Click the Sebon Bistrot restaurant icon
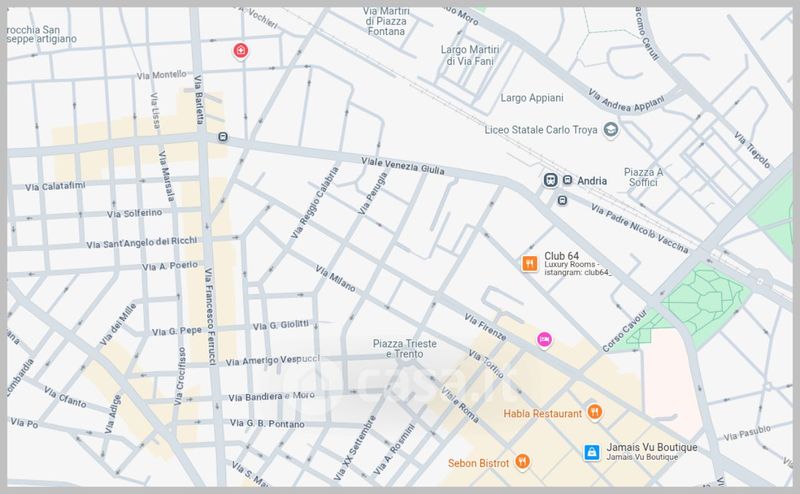 524,462
